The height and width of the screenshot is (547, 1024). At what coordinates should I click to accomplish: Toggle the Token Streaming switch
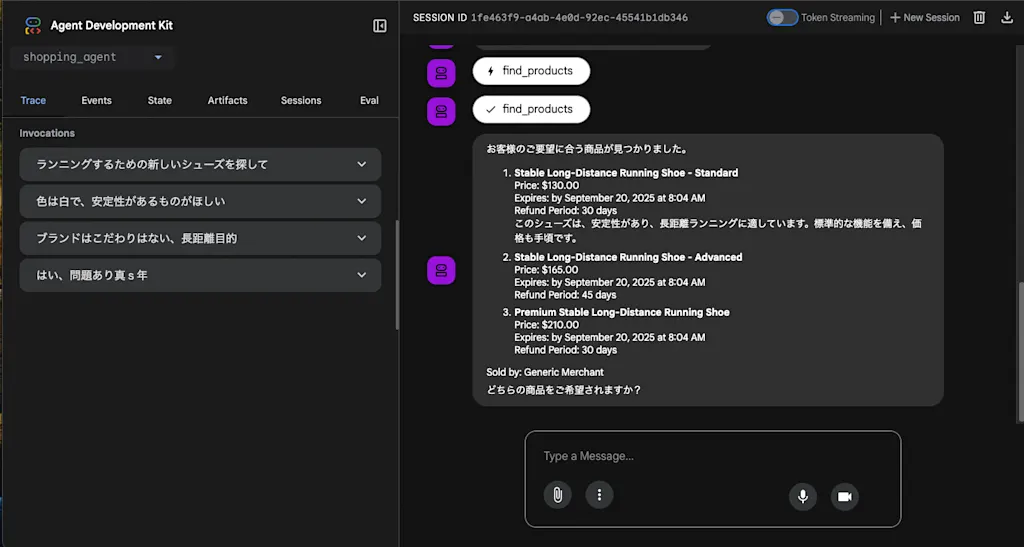pyautogui.click(x=782, y=18)
